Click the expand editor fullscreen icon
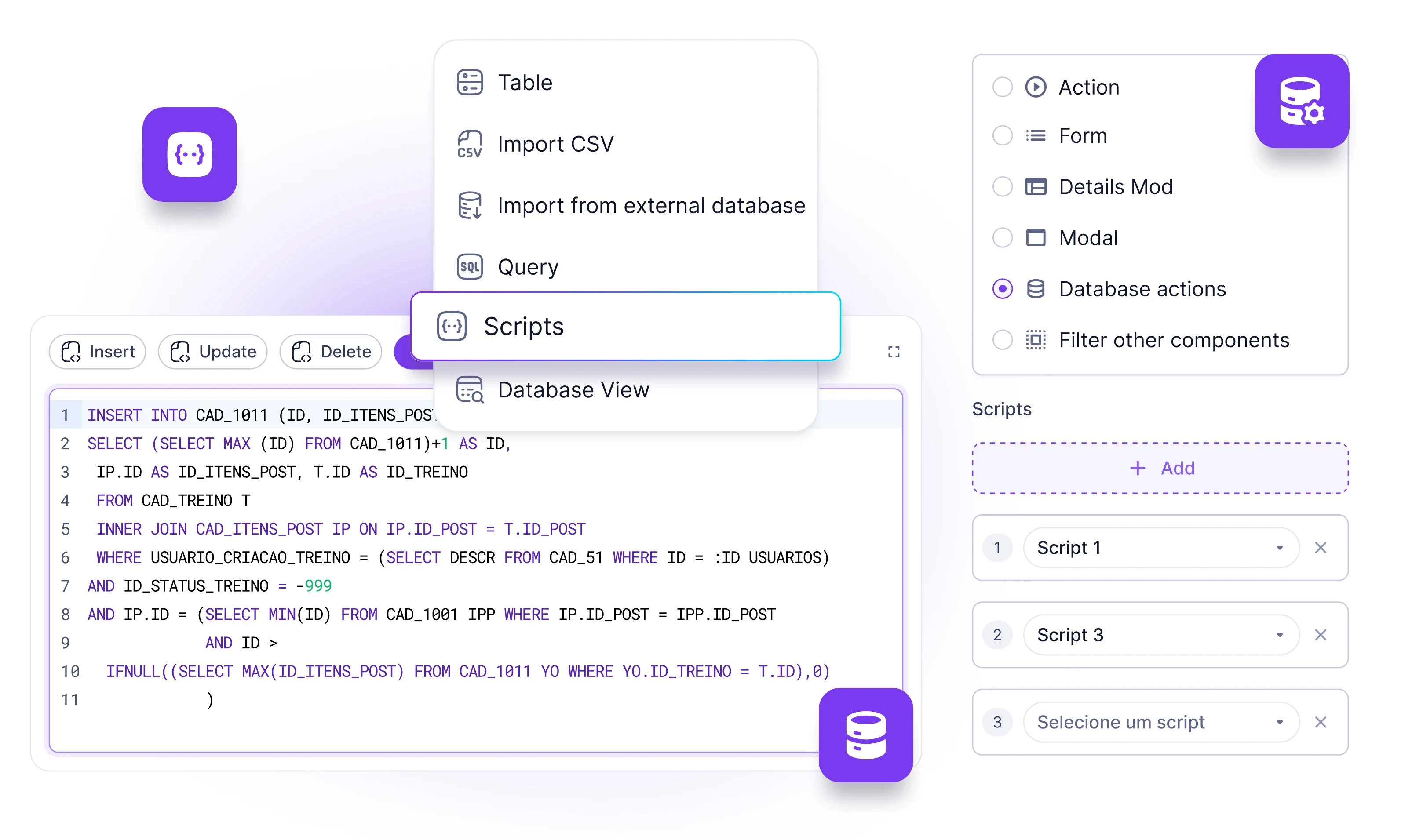1423x840 pixels. tap(894, 352)
